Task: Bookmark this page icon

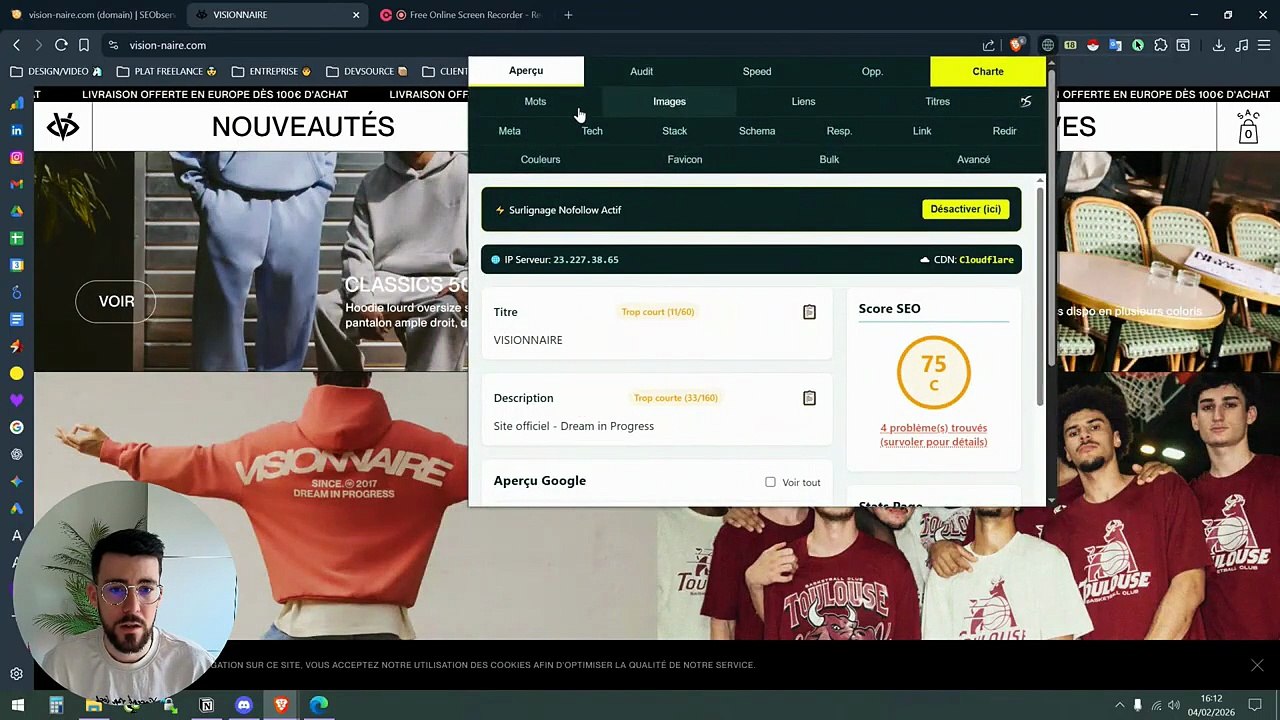Action: (84, 45)
